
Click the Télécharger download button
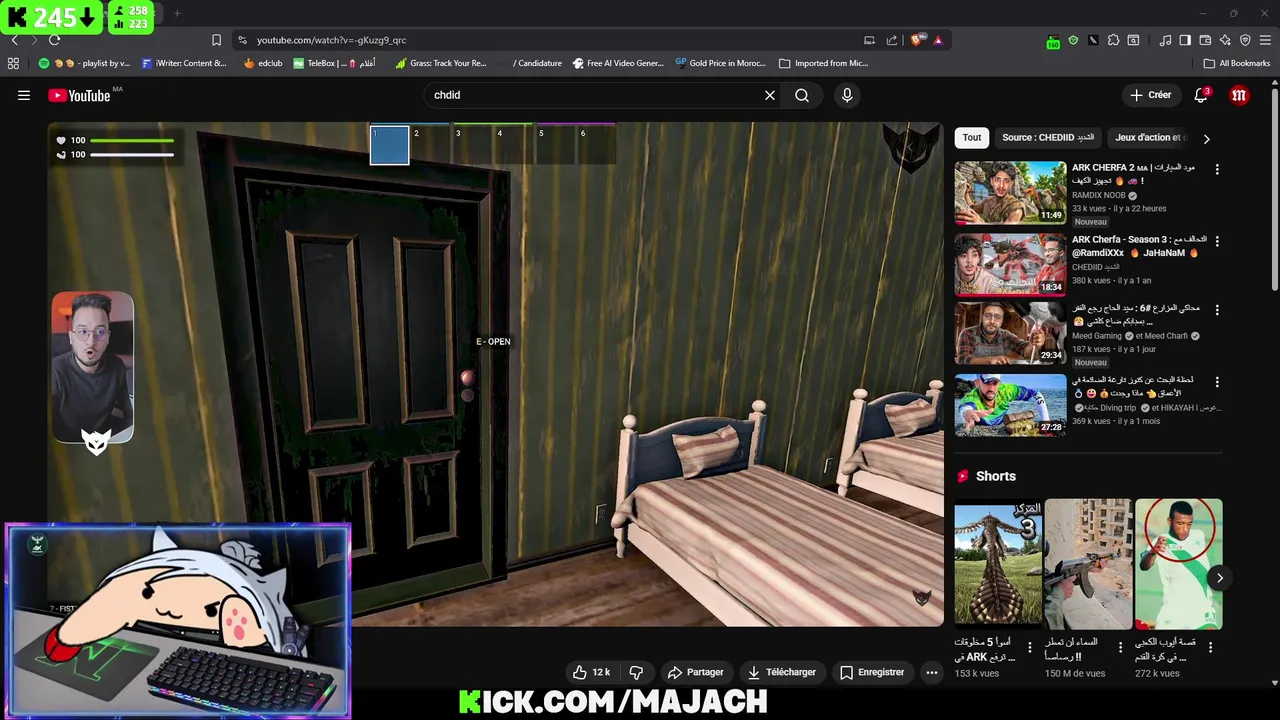click(x=782, y=672)
